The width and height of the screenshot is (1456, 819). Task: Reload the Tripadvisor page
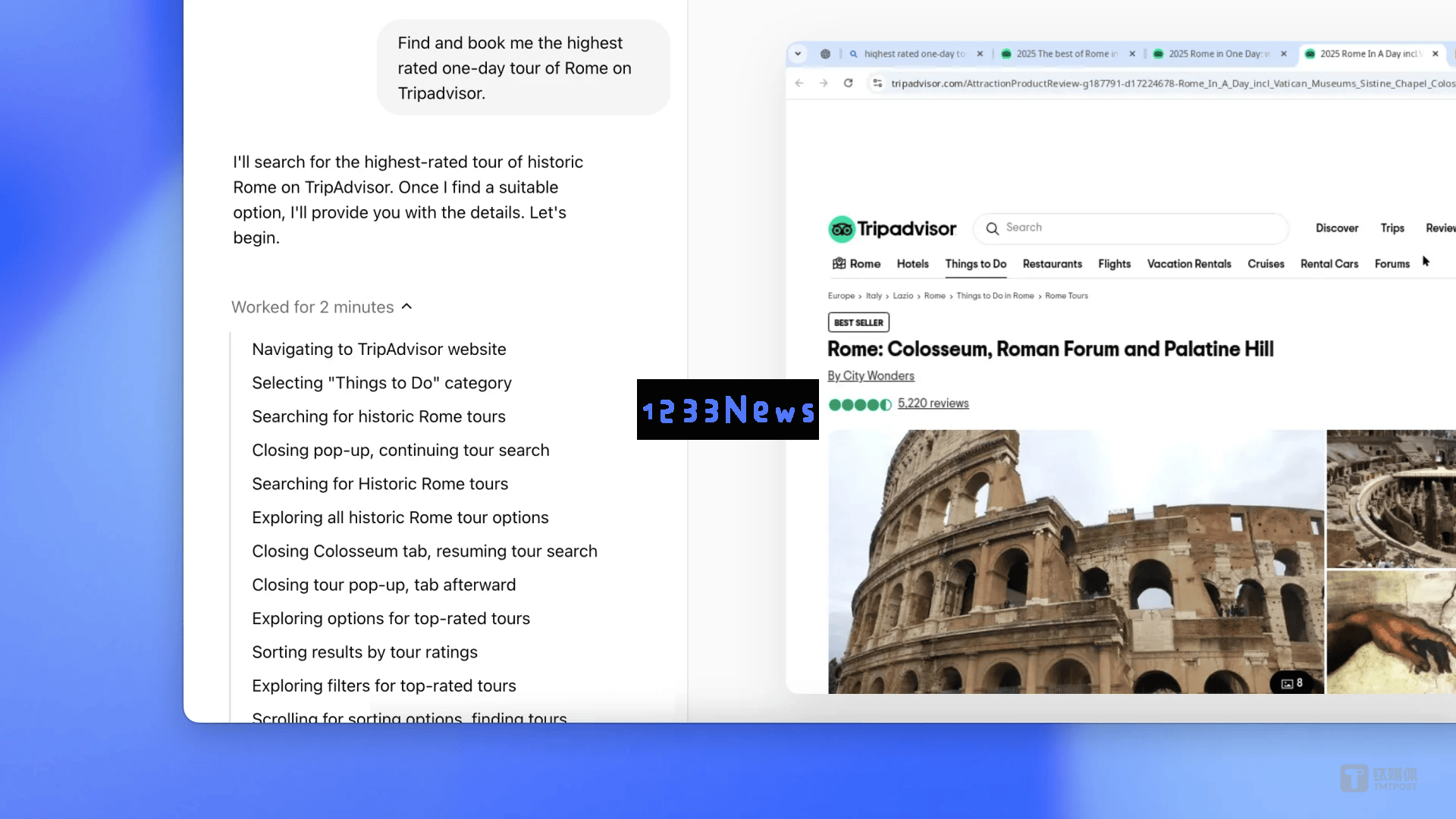tap(849, 83)
